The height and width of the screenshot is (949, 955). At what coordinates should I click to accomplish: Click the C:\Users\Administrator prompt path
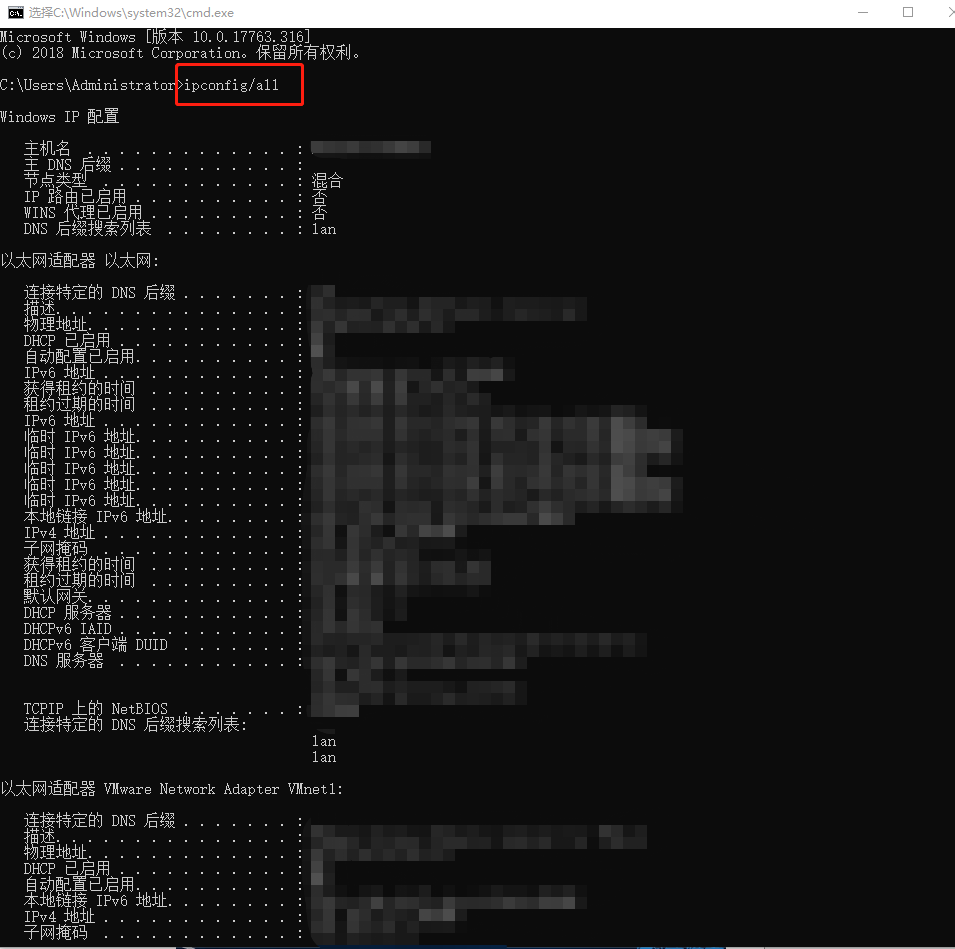[88, 85]
